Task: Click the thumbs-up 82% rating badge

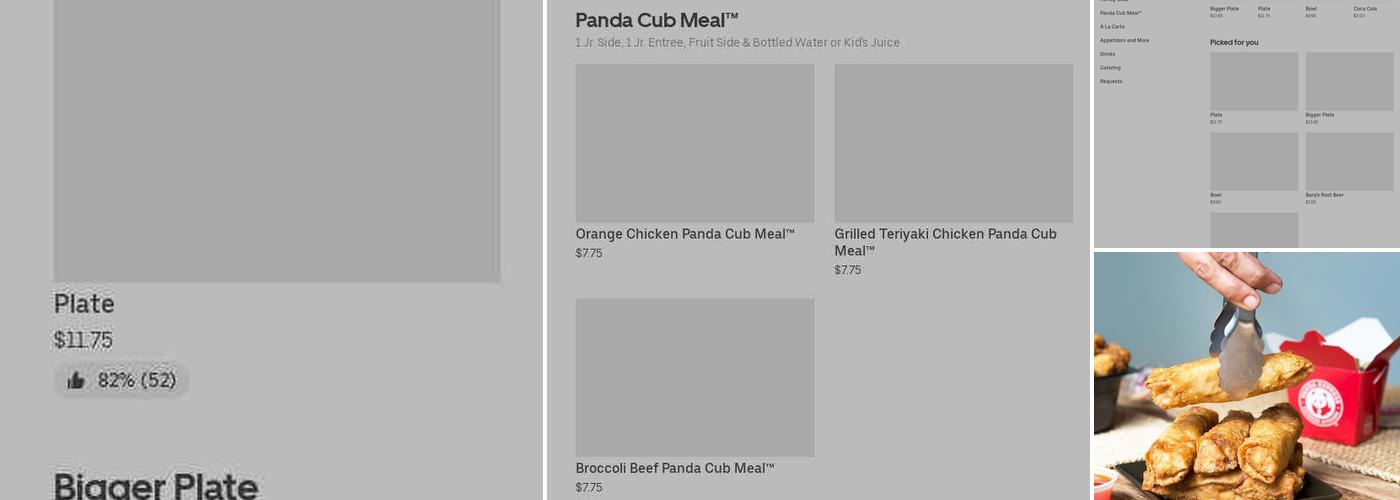Action: (121, 380)
